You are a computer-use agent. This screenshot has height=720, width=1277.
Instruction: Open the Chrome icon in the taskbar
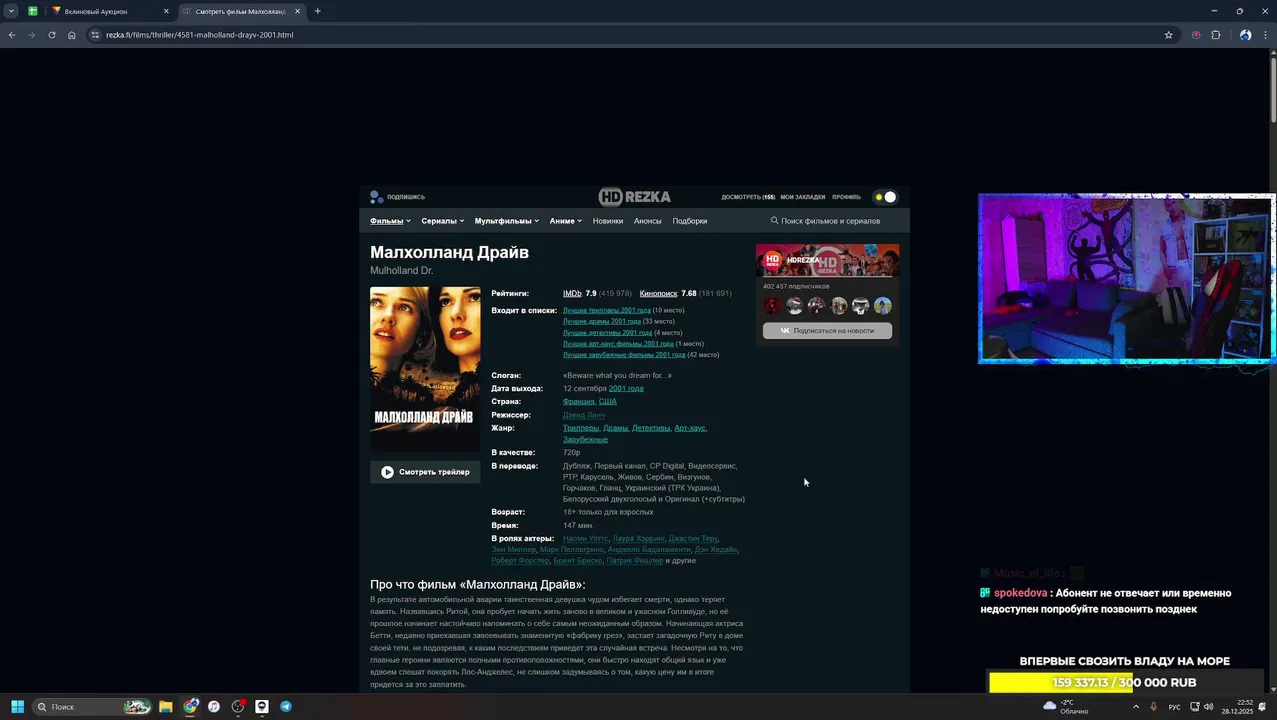click(190, 707)
